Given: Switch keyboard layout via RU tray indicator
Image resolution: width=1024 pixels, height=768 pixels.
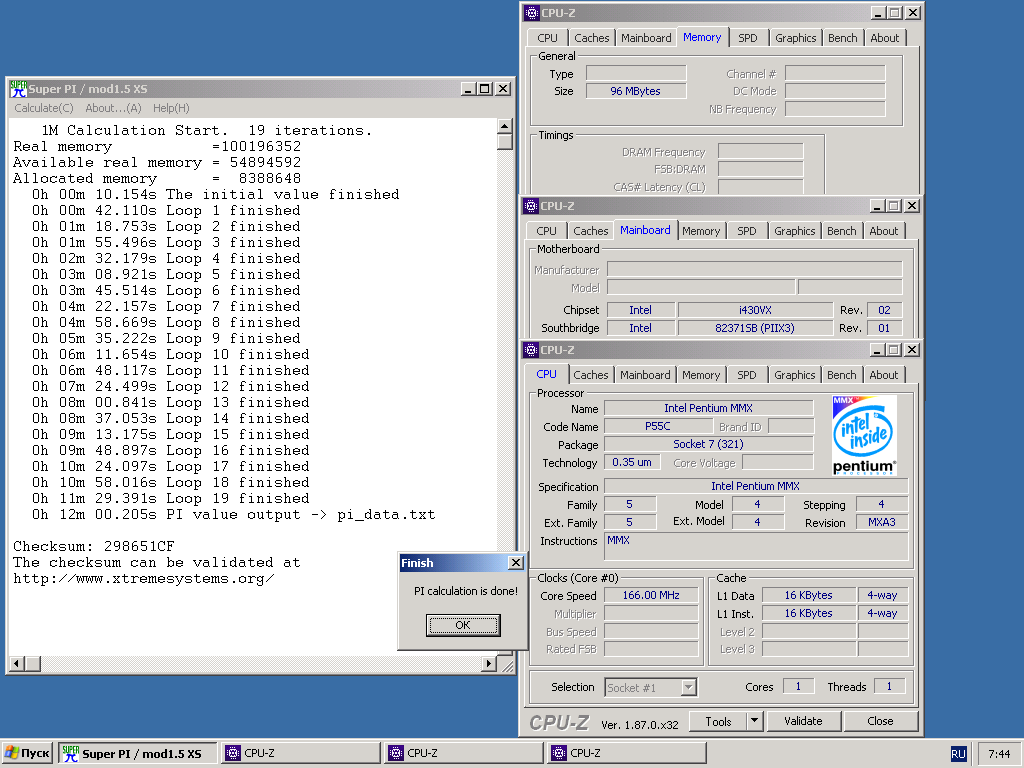Looking at the screenshot, I should (958, 753).
